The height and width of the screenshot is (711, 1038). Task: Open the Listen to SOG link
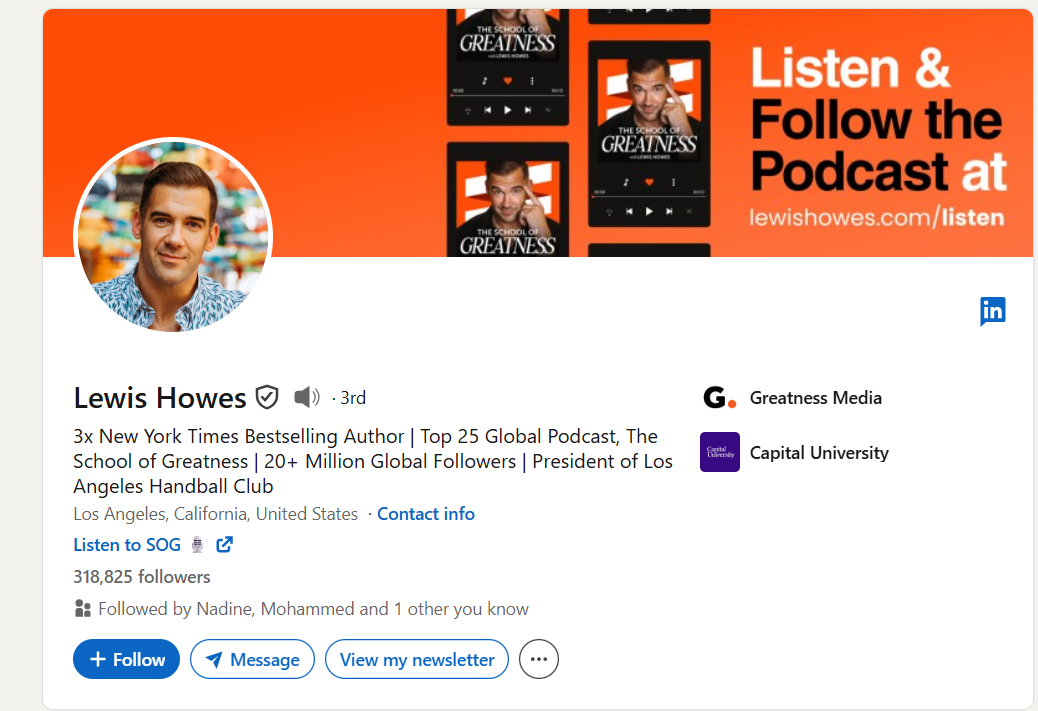pyautogui.click(x=127, y=544)
